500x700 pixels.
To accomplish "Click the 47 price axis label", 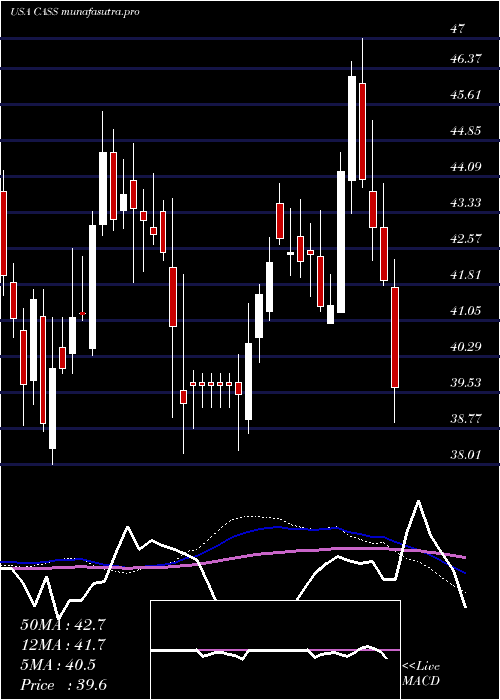I will (458, 29).
